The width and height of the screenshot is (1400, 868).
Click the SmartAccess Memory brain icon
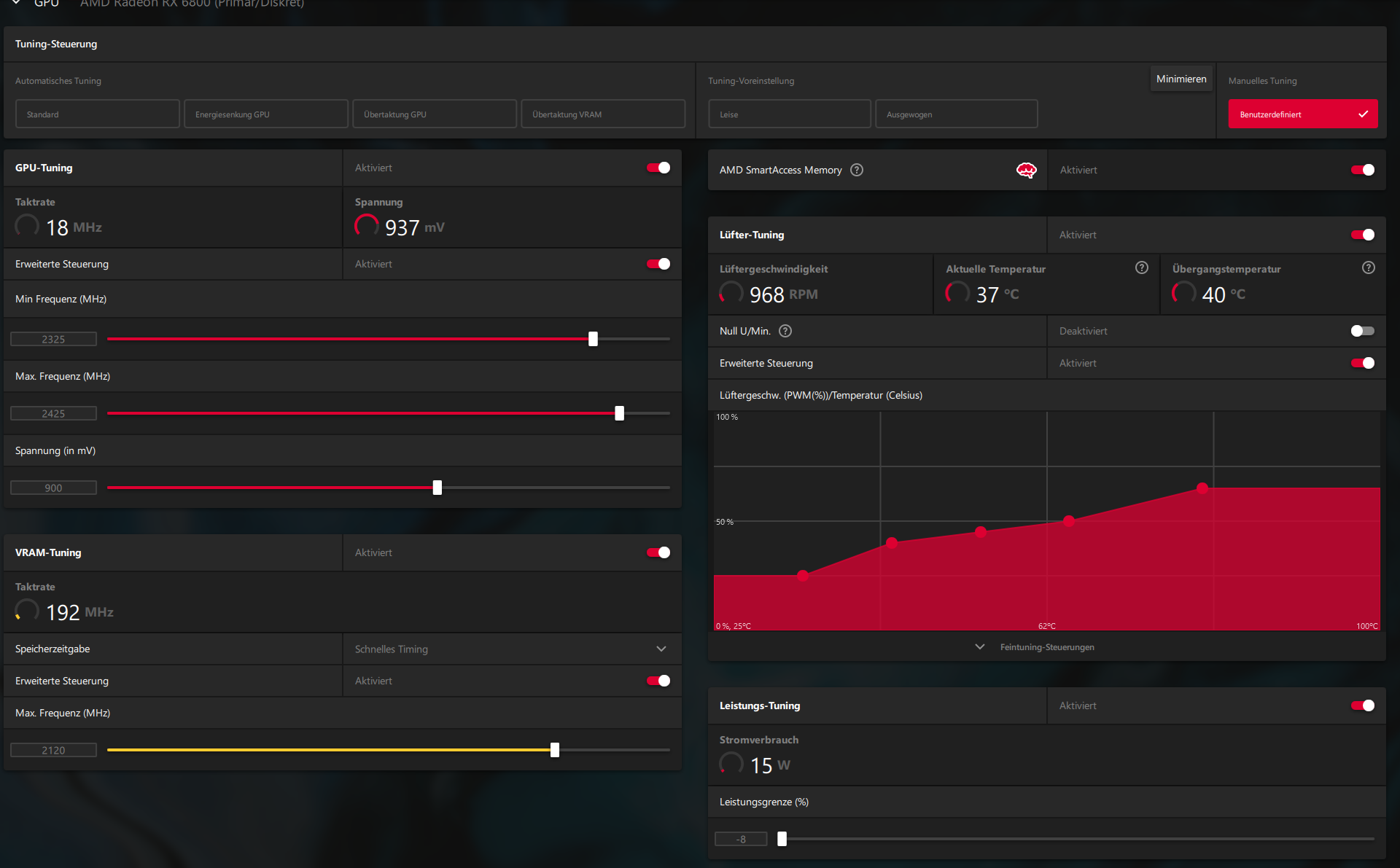pyautogui.click(x=1026, y=171)
